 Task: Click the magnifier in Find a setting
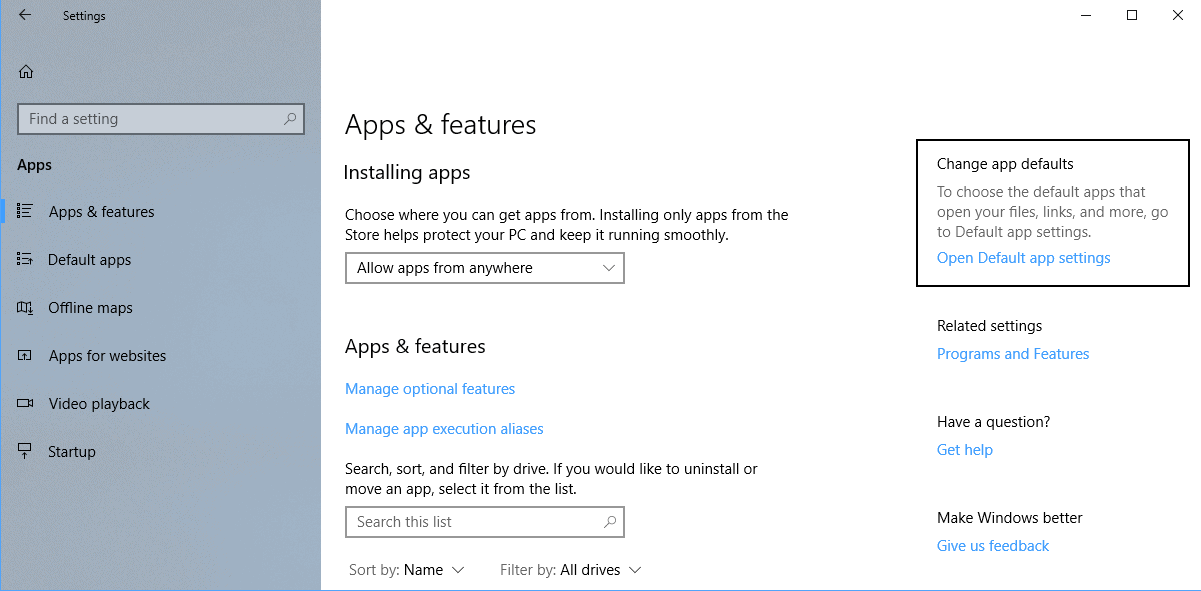click(290, 119)
